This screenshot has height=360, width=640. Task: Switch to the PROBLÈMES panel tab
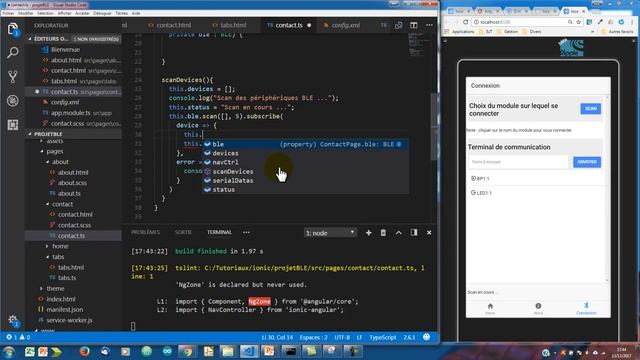(x=145, y=232)
